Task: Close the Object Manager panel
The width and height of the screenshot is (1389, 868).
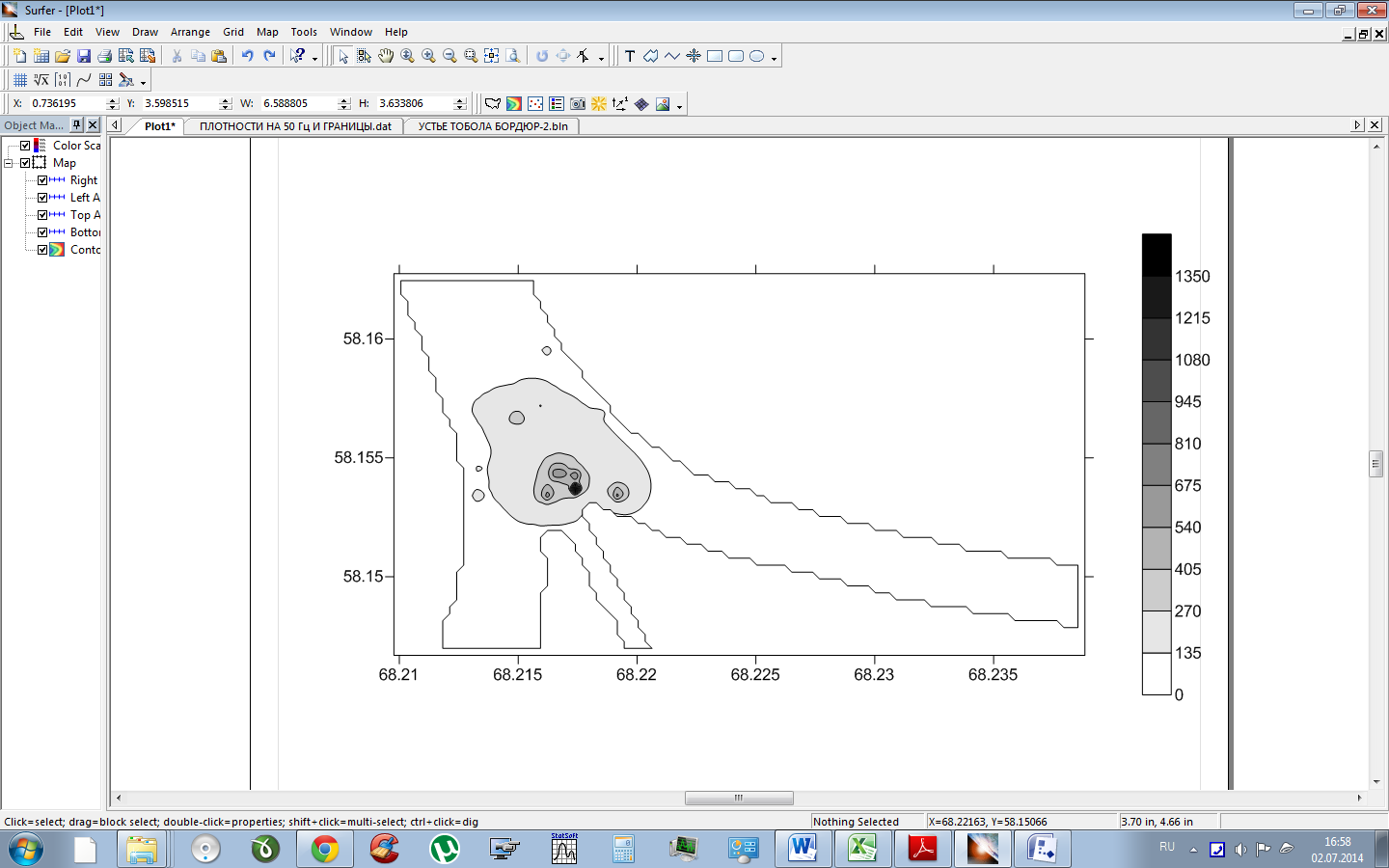Action: coord(93,125)
